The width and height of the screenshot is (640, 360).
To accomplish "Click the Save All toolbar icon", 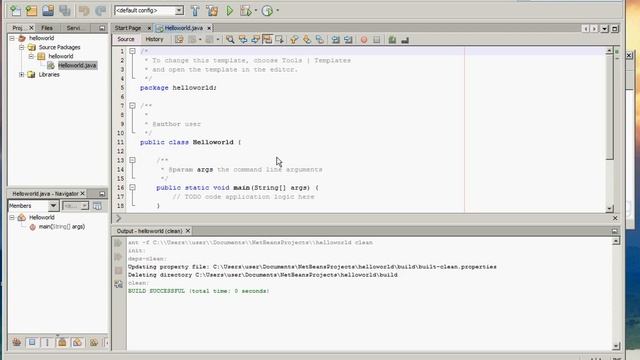I will point(64,11).
